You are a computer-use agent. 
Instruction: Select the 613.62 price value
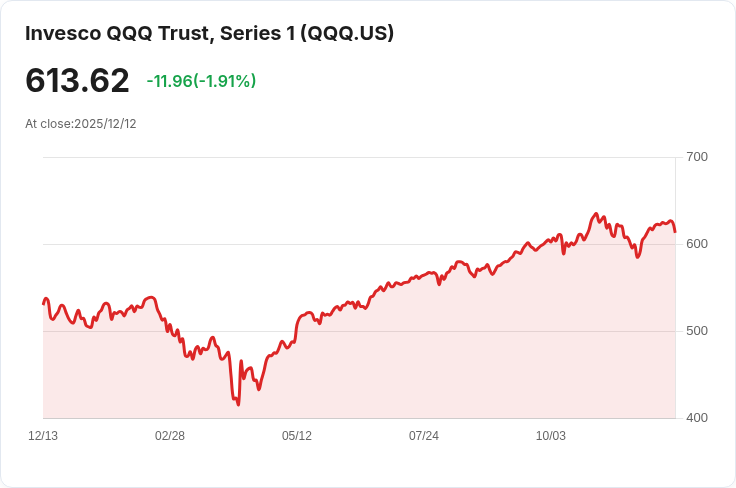click(77, 81)
